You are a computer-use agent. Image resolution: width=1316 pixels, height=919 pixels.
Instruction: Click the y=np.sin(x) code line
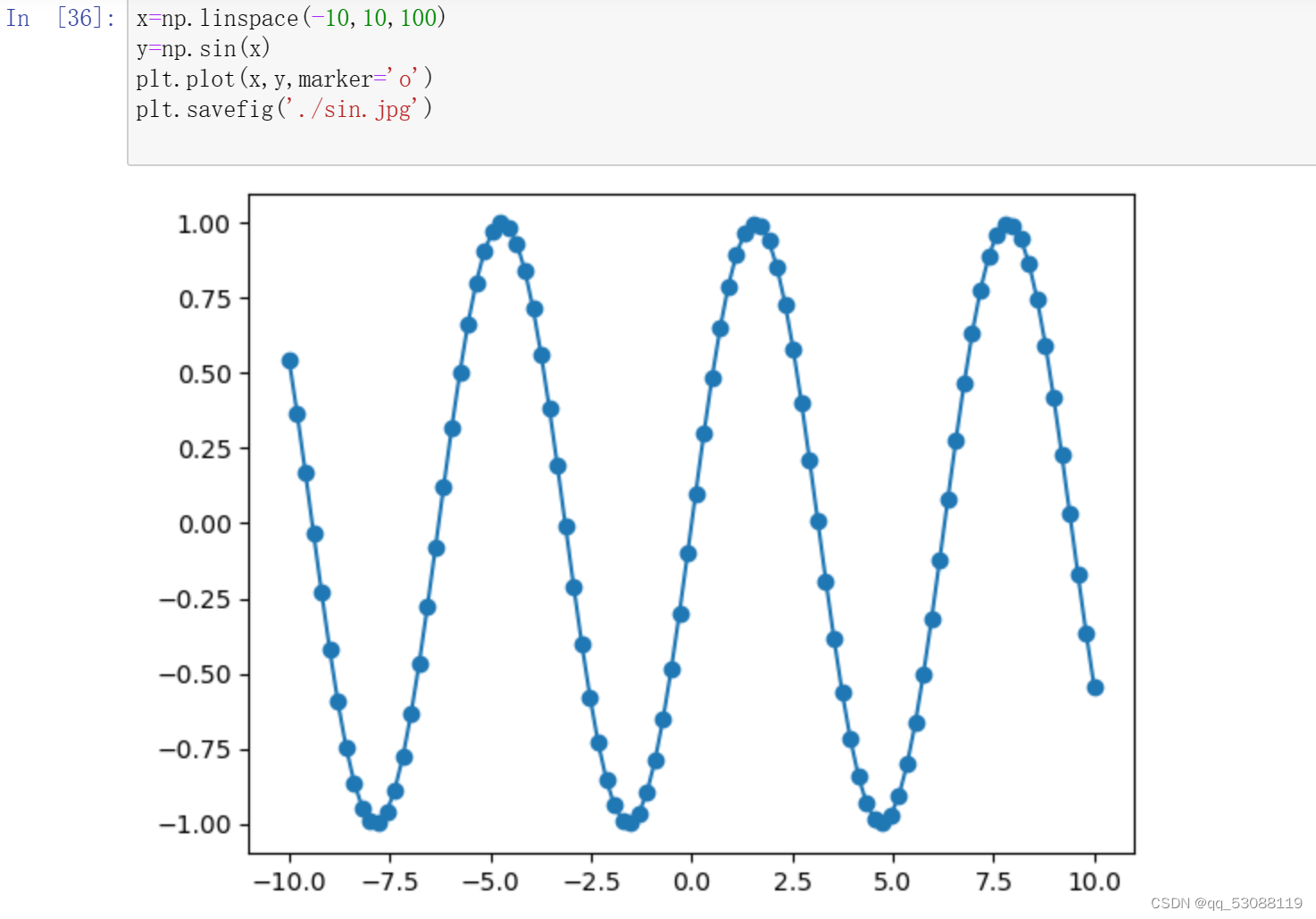[x=203, y=48]
